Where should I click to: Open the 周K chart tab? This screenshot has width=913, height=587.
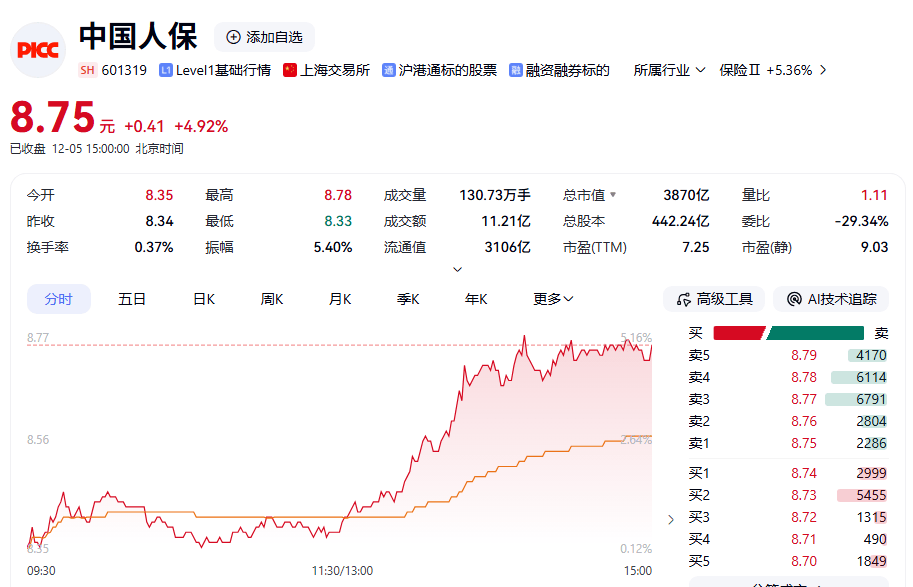(272, 299)
